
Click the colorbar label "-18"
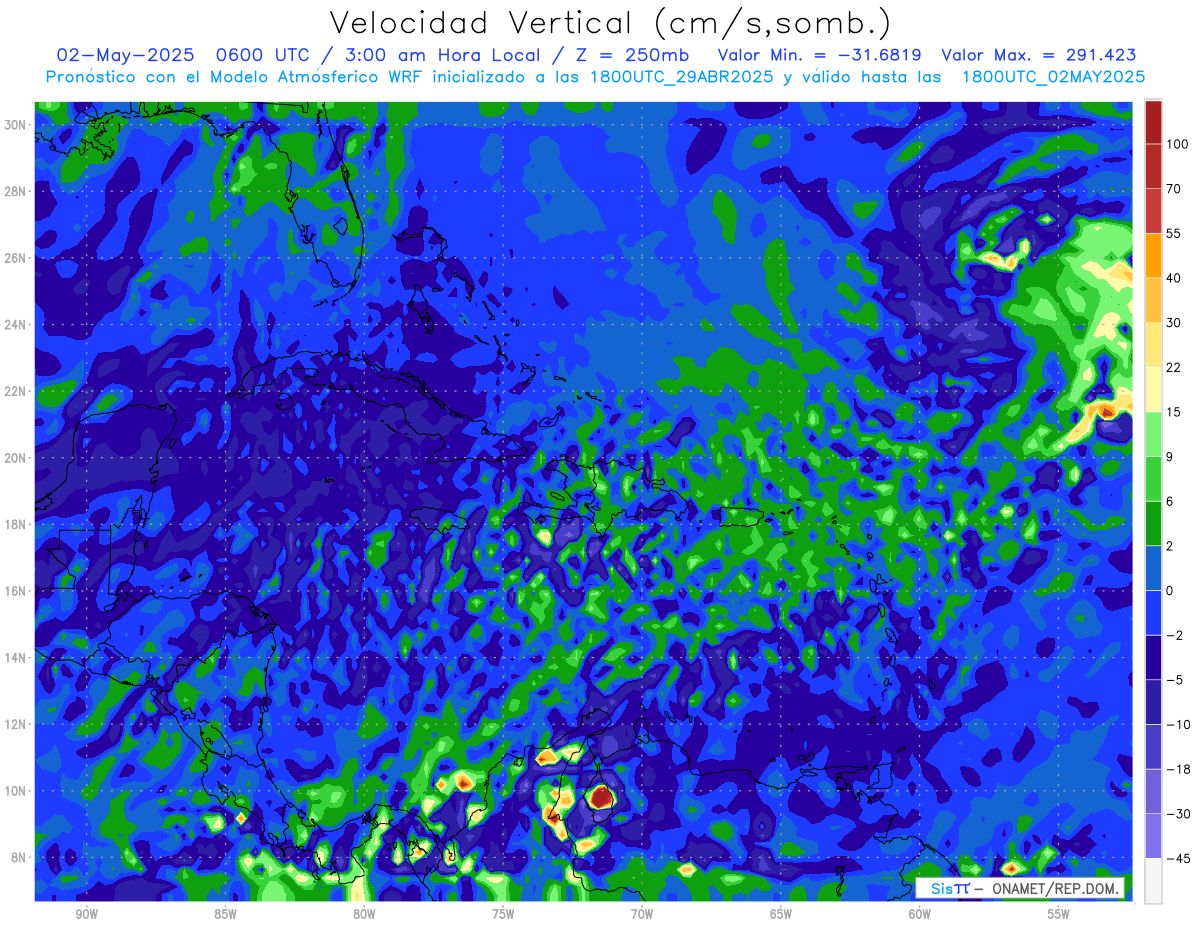pos(1177,769)
